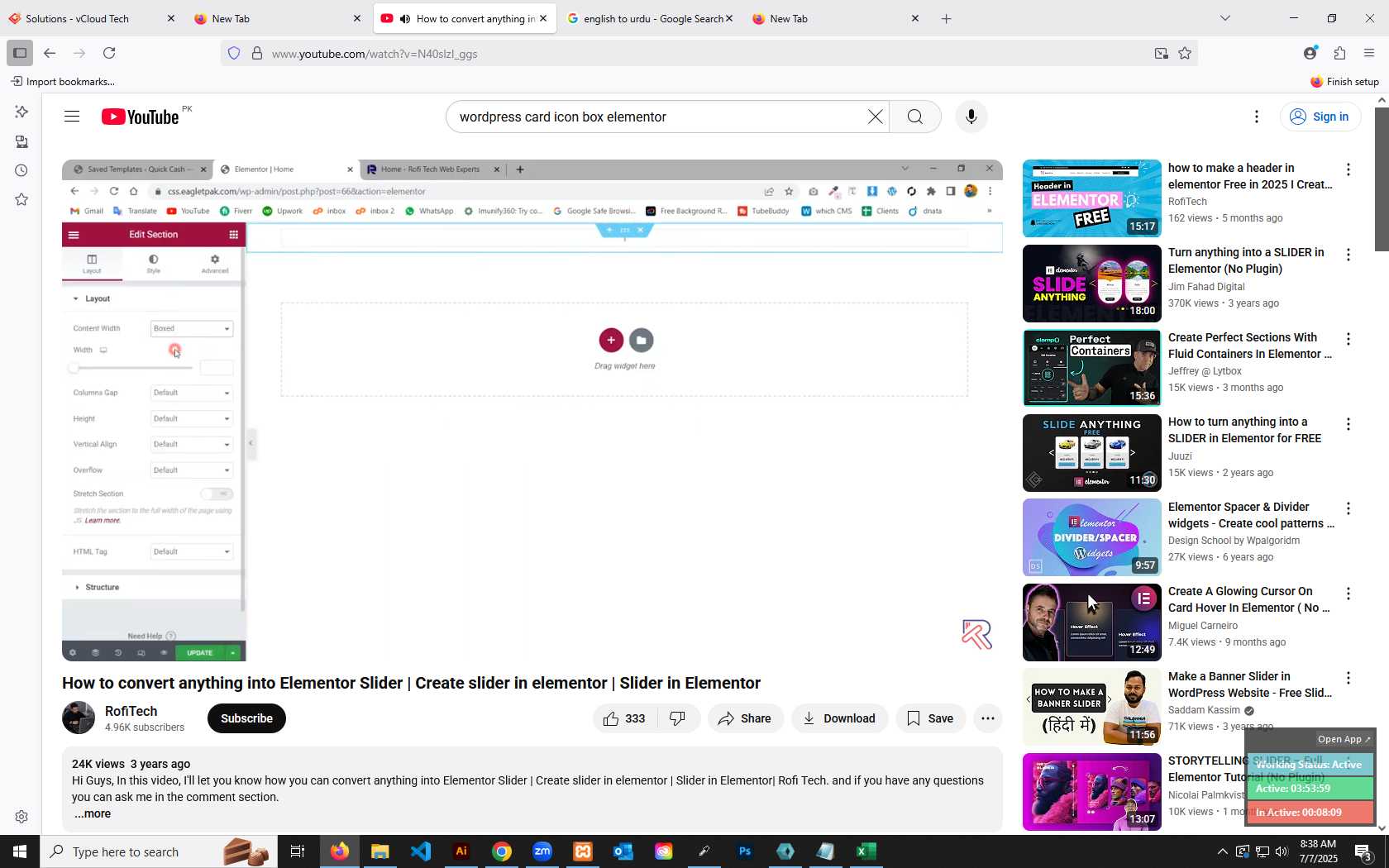Image resolution: width=1389 pixels, height=868 pixels.
Task: Like the video with thumbs up
Action: (x=626, y=718)
